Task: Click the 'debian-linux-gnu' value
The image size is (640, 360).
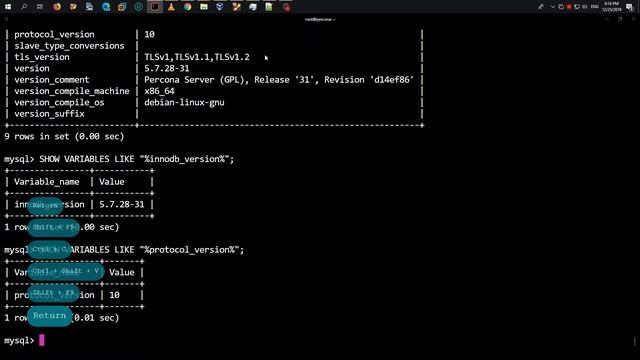Action: coord(184,102)
